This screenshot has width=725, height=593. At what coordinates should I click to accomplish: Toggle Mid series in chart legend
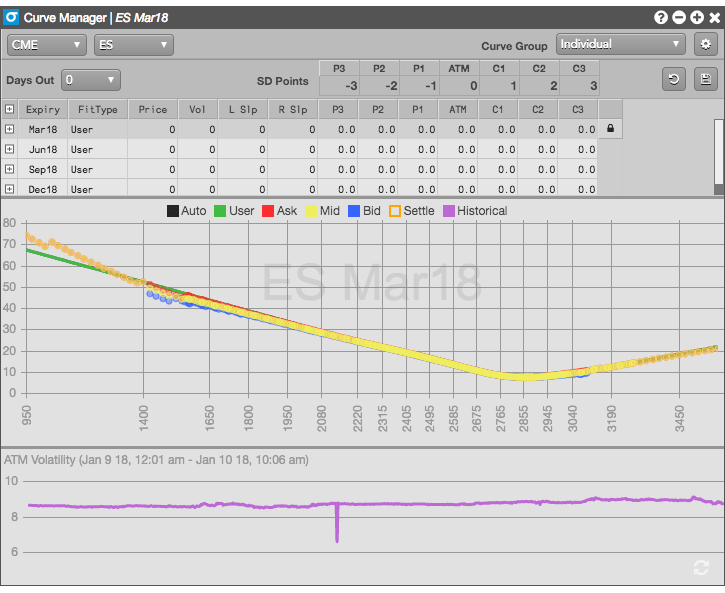pyautogui.click(x=322, y=211)
